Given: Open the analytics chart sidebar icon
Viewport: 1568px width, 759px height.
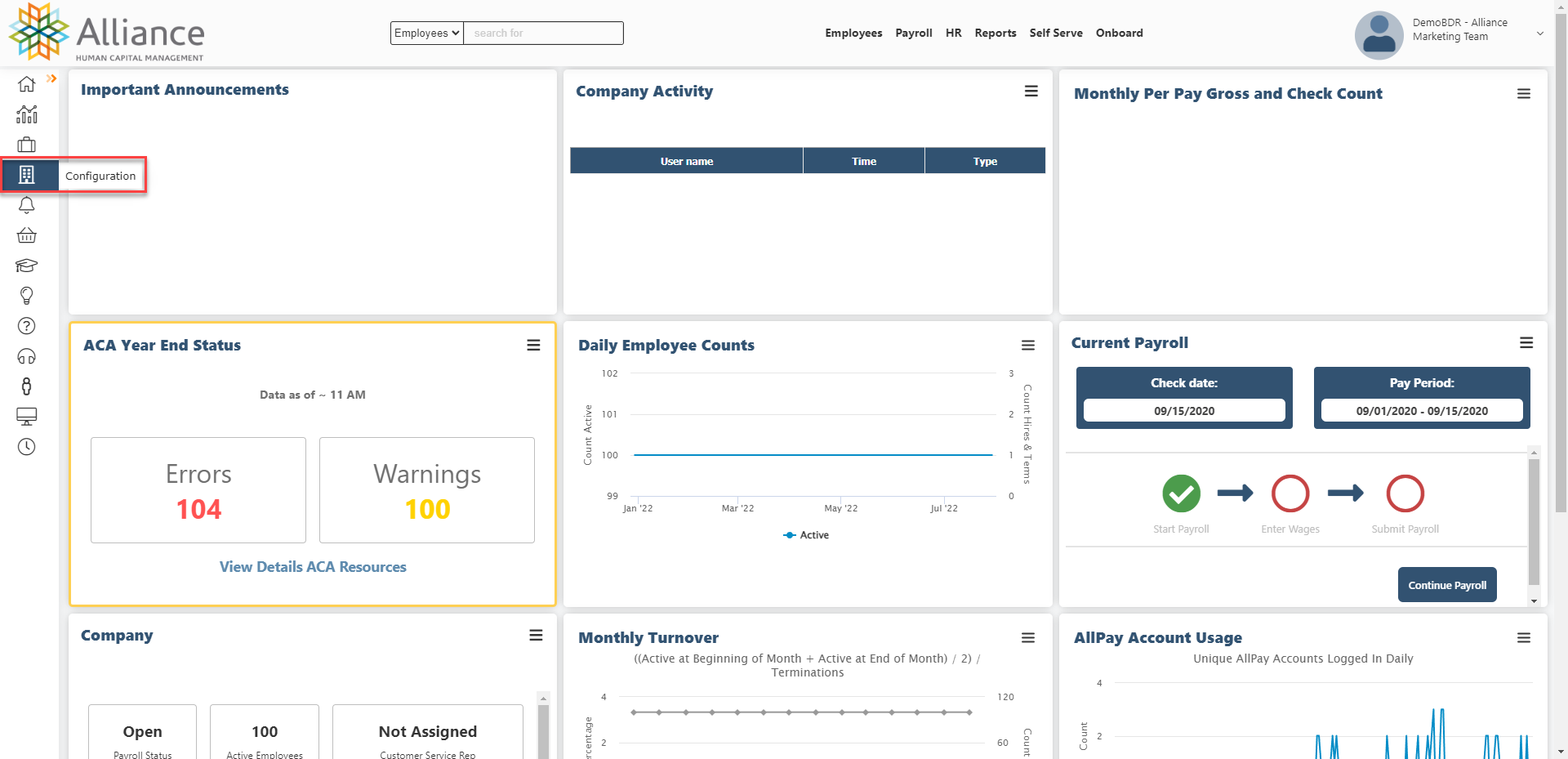Looking at the screenshot, I should click(x=27, y=114).
